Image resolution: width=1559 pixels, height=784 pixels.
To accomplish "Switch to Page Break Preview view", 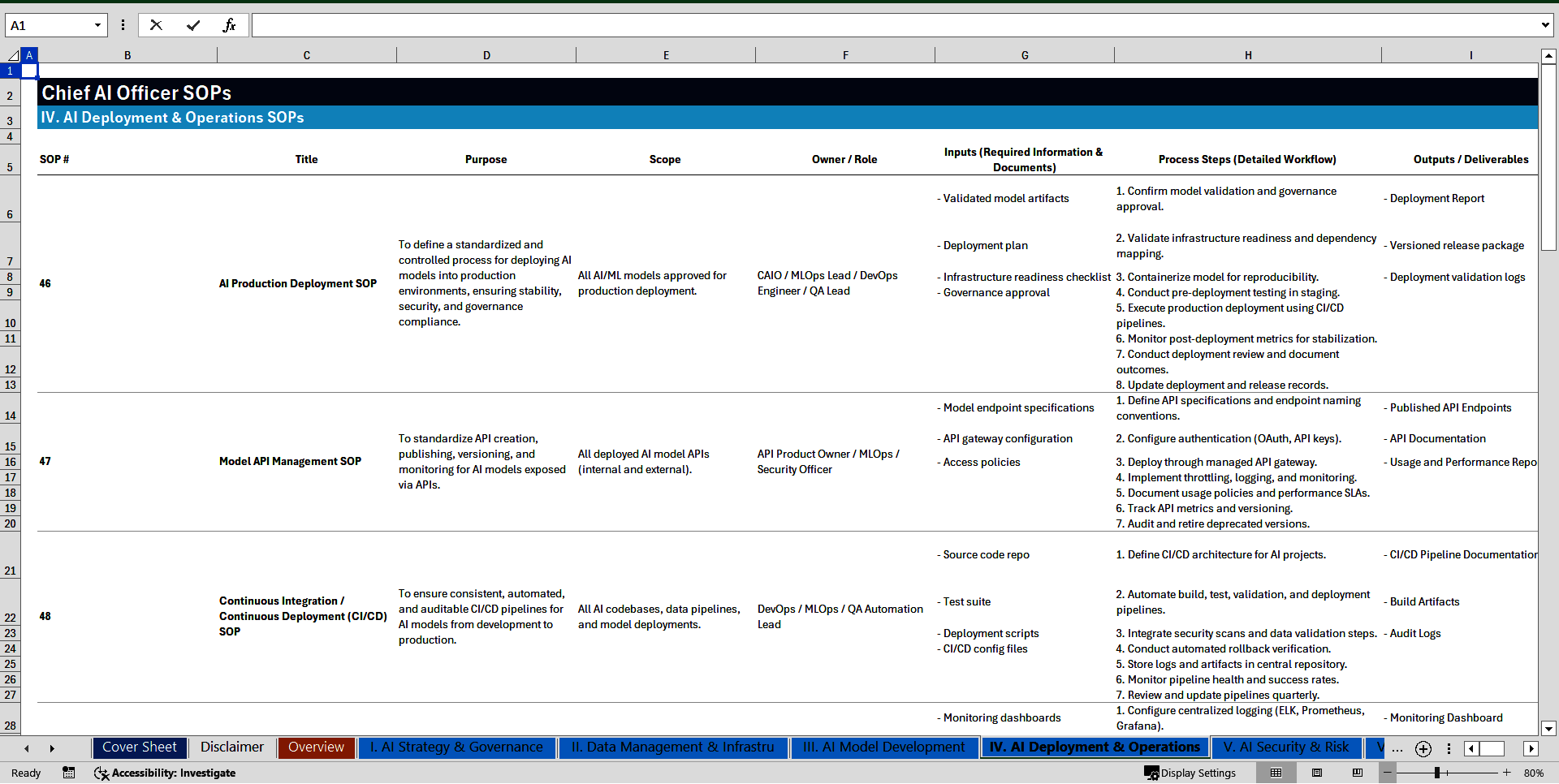I will 1358,773.
